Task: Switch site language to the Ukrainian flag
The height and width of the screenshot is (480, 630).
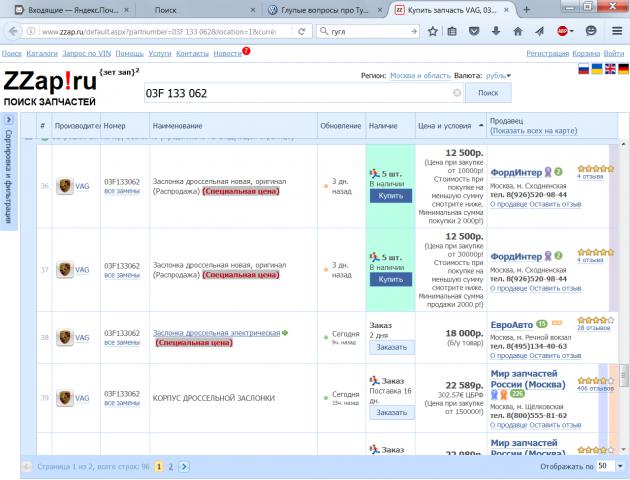Action: pyautogui.click(x=597, y=69)
